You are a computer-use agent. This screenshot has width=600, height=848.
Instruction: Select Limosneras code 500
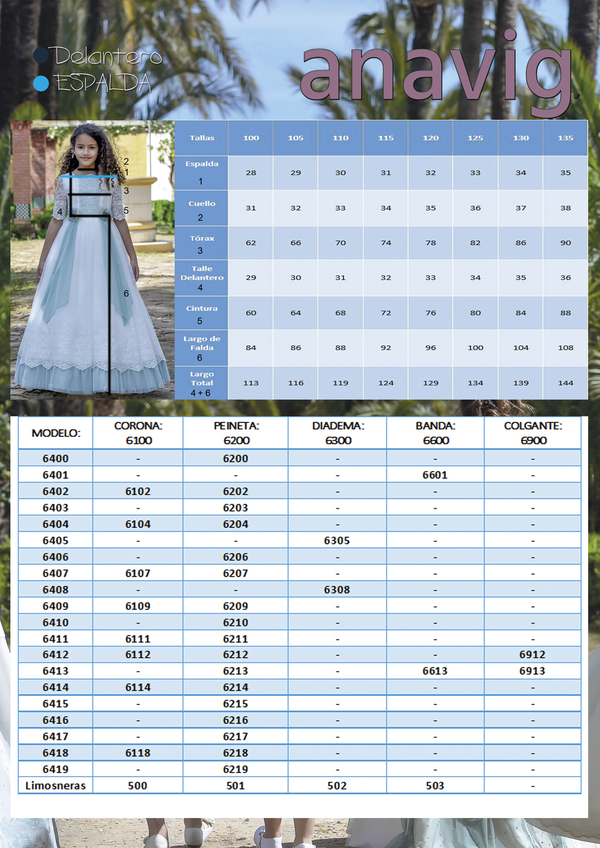click(137, 785)
